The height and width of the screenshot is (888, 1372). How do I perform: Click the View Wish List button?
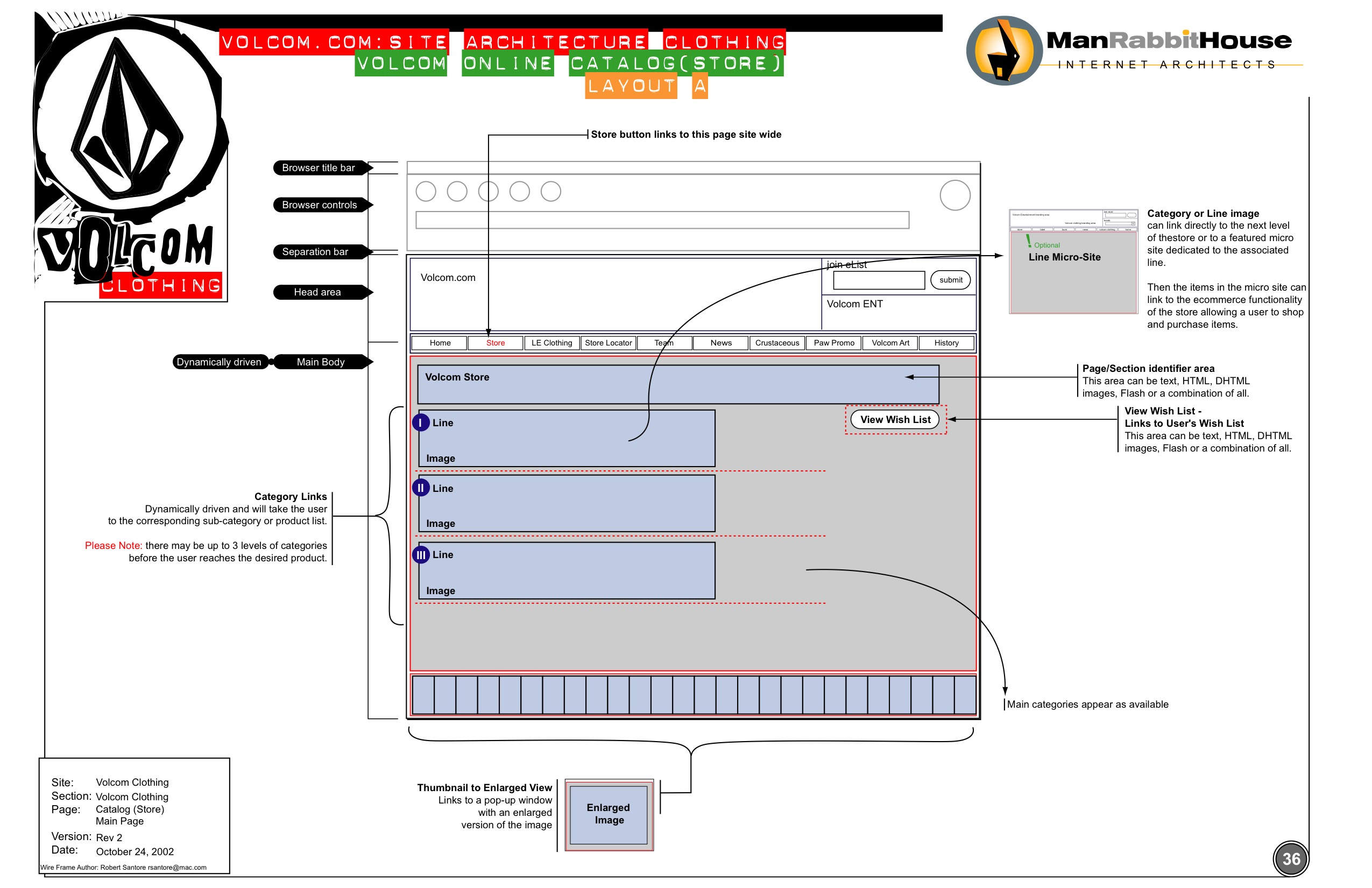895,420
